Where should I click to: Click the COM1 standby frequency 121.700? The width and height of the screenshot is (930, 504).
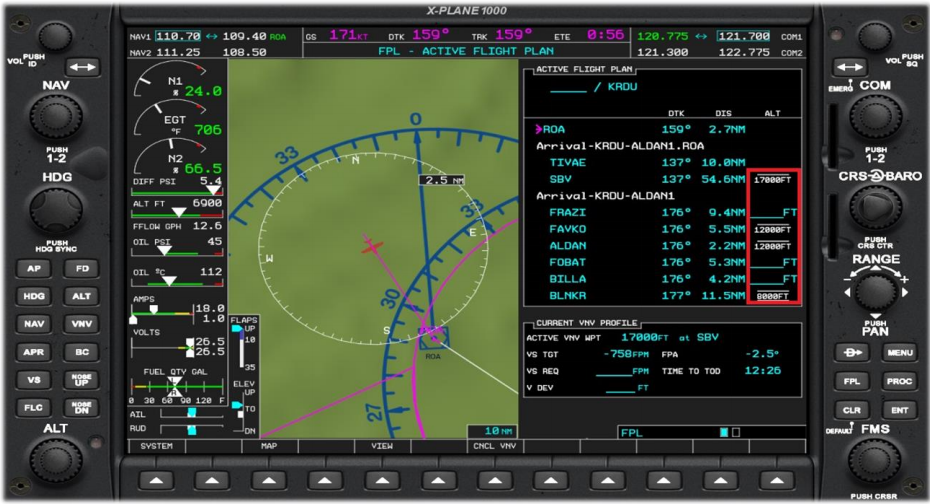click(743, 36)
